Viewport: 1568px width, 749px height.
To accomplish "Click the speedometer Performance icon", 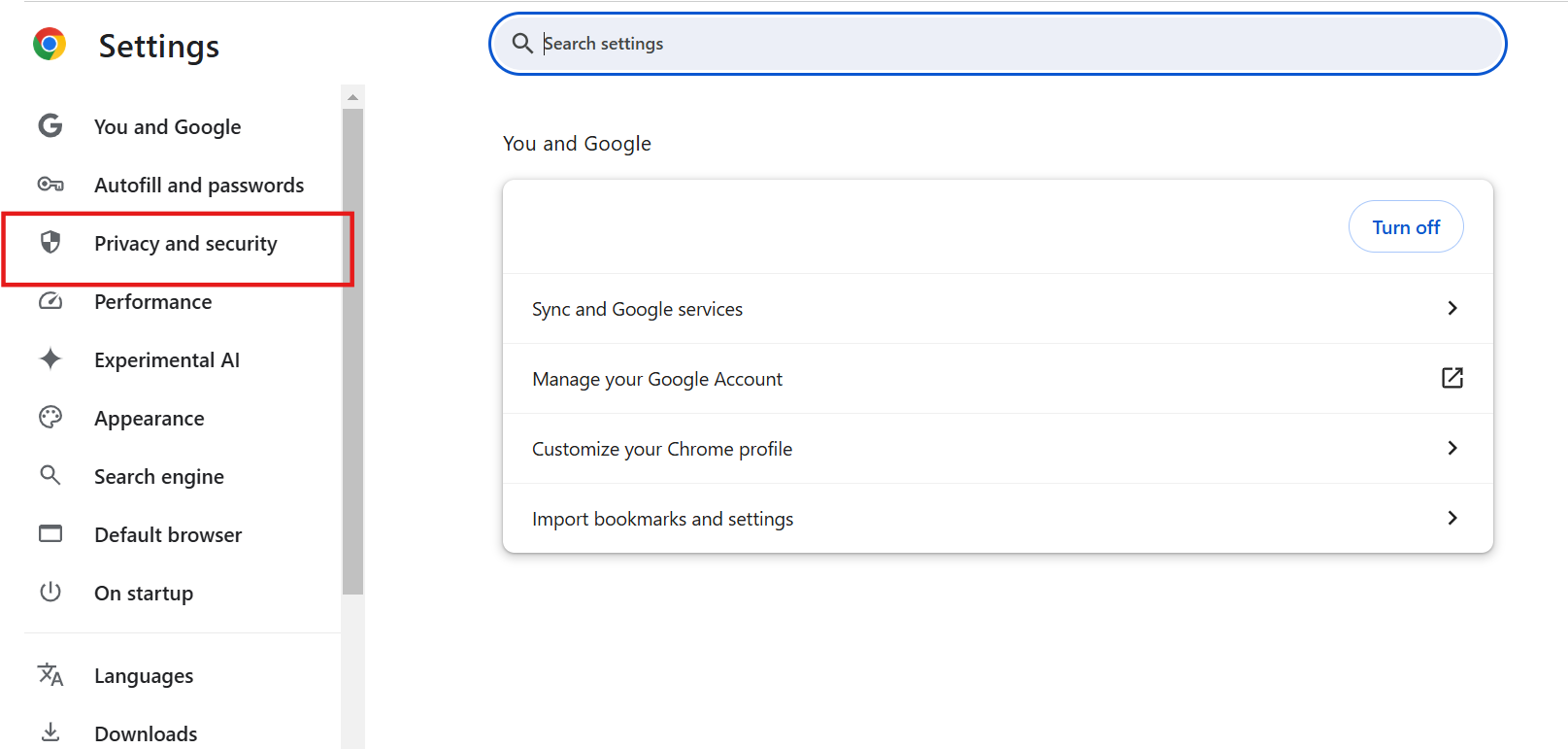I will (50, 301).
